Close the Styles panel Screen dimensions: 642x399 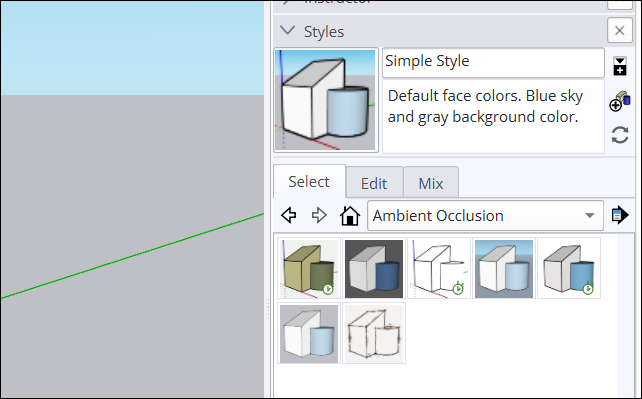(x=619, y=30)
